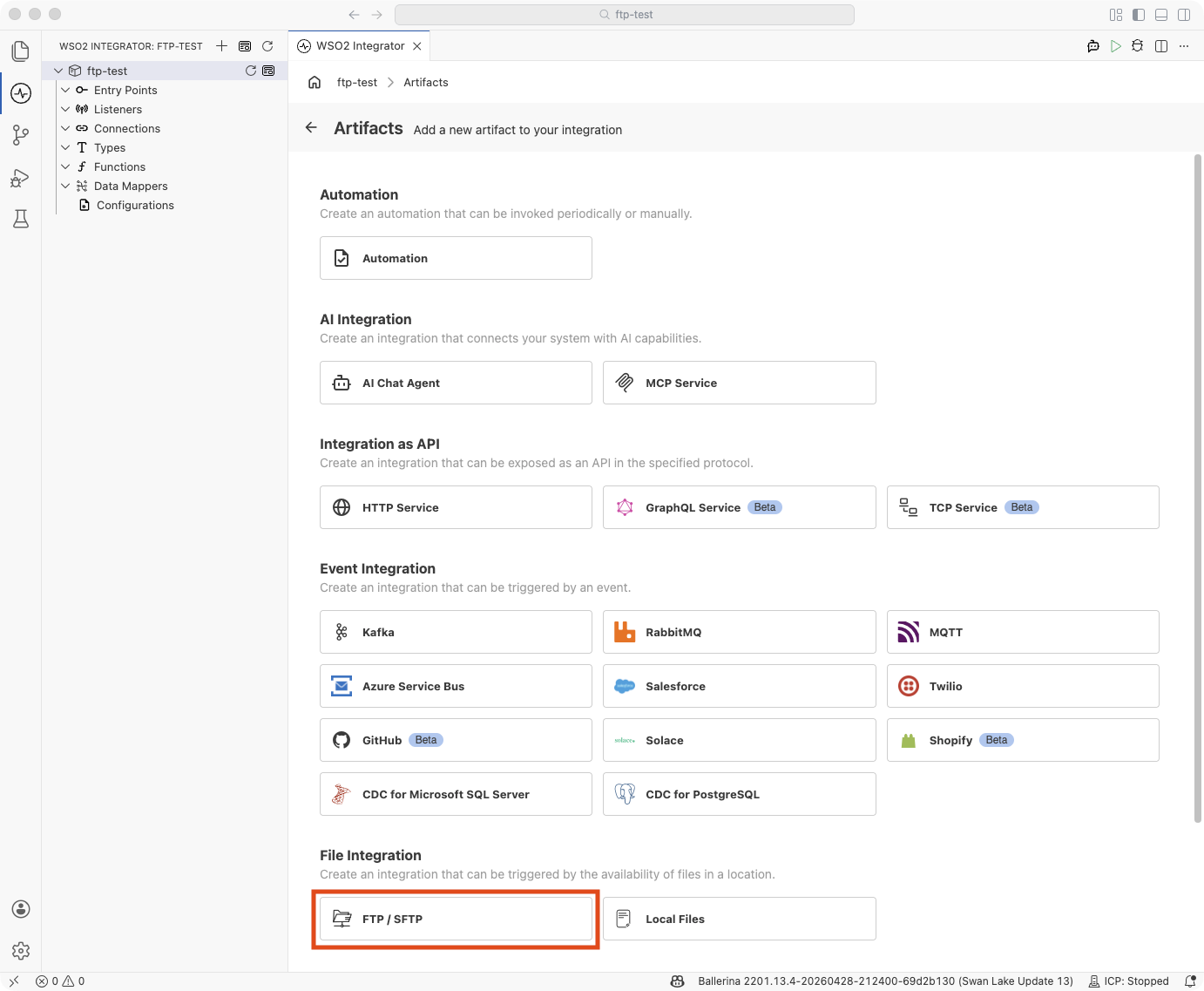The height and width of the screenshot is (991, 1204).
Task: Create an FTP / SFTP file integration
Action: [456, 919]
